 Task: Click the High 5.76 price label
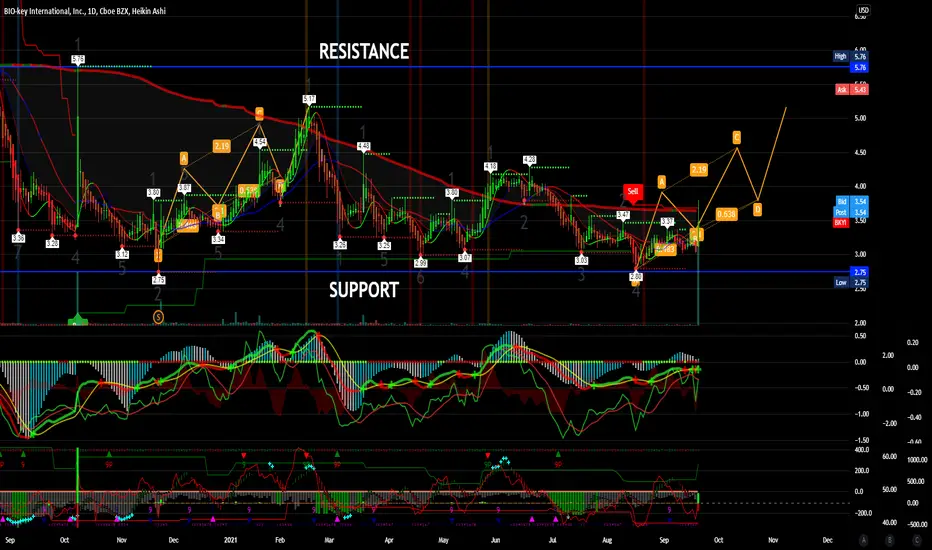click(x=851, y=56)
